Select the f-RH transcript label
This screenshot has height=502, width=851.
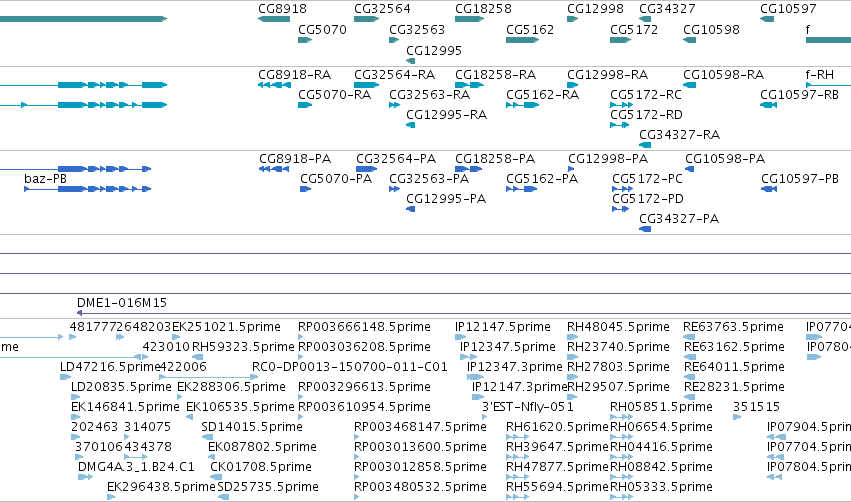(820, 74)
